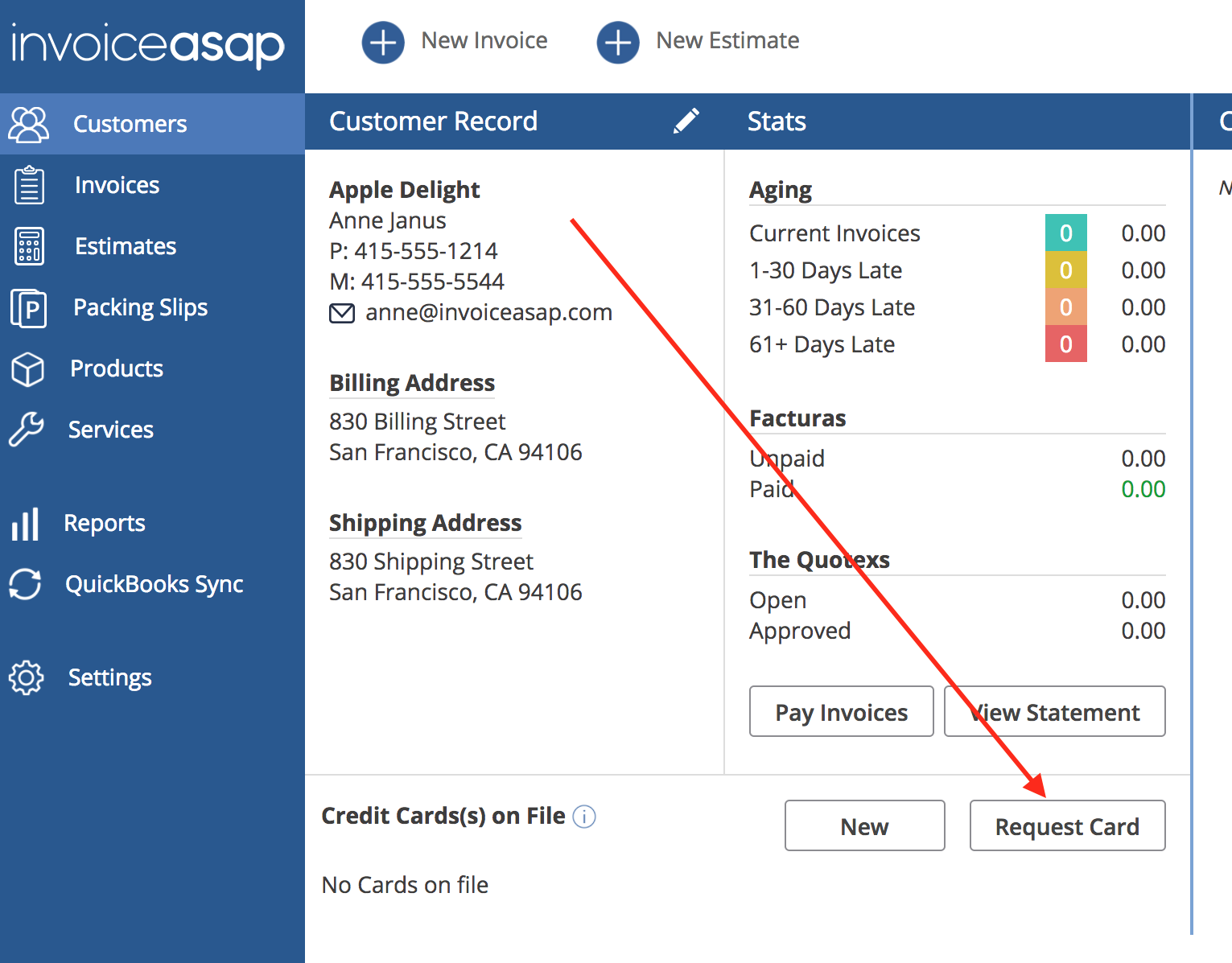The width and height of the screenshot is (1232, 963).
Task: Click 830 Shipping Street address line
Action: [431, 562]
